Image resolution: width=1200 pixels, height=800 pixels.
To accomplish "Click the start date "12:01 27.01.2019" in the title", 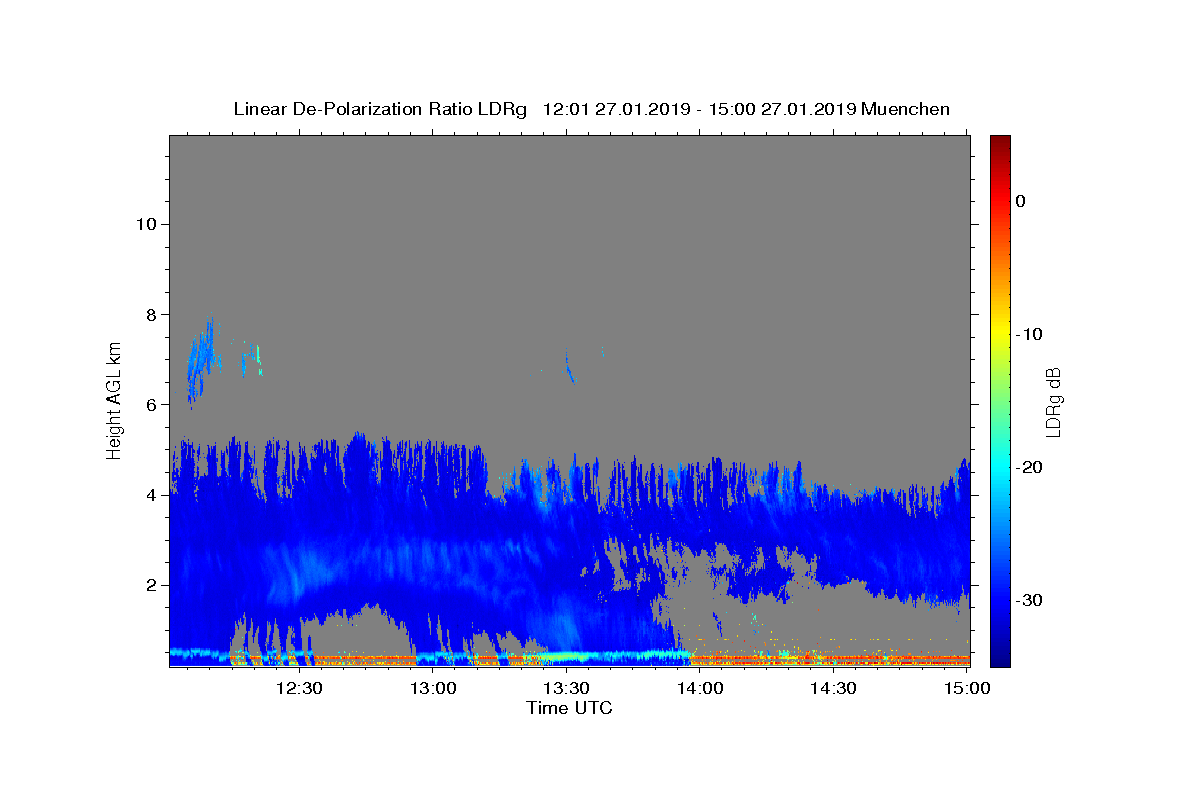I will [613, 109].
